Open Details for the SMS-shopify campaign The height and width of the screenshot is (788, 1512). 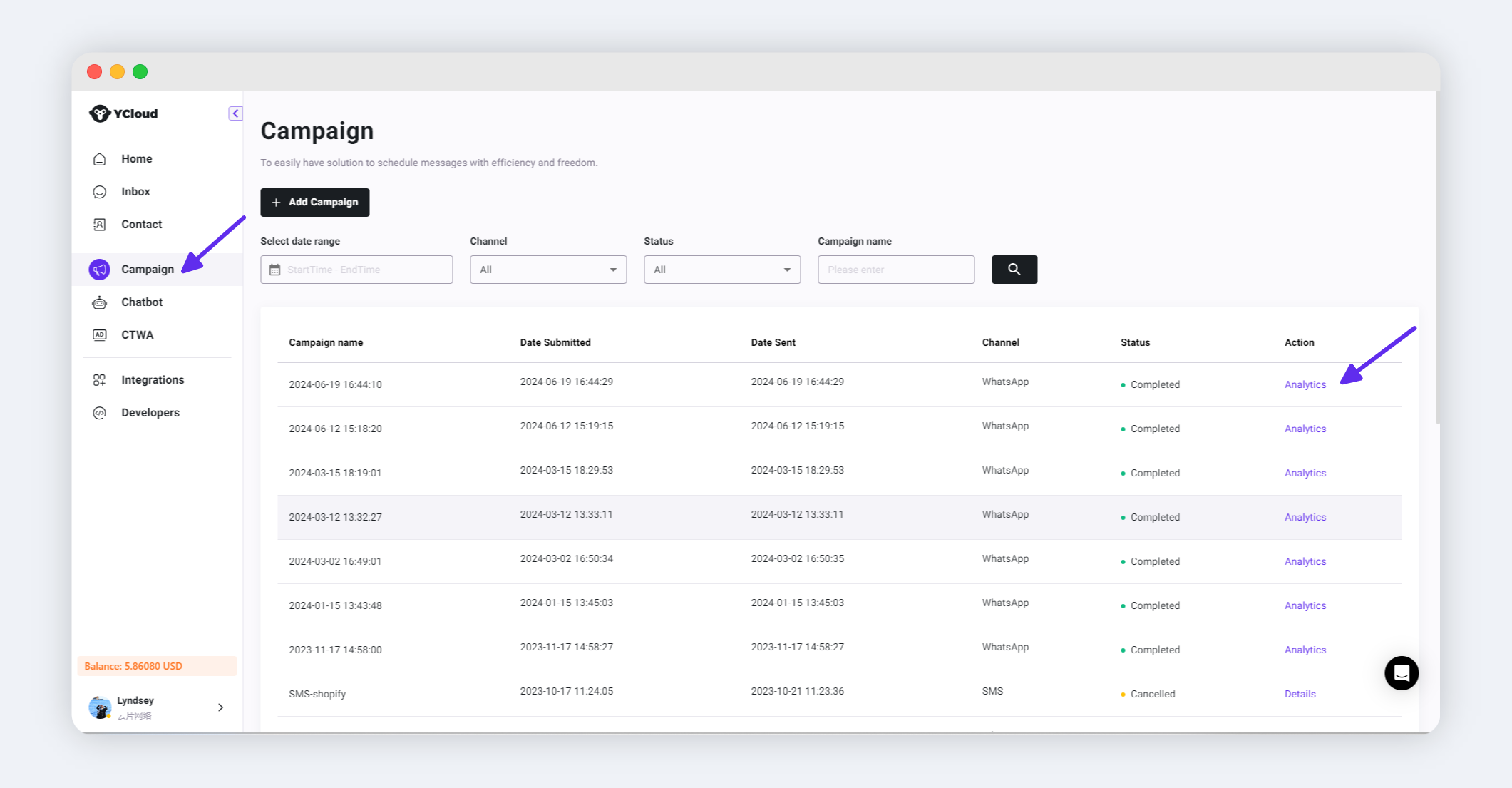pos(1300,694)
